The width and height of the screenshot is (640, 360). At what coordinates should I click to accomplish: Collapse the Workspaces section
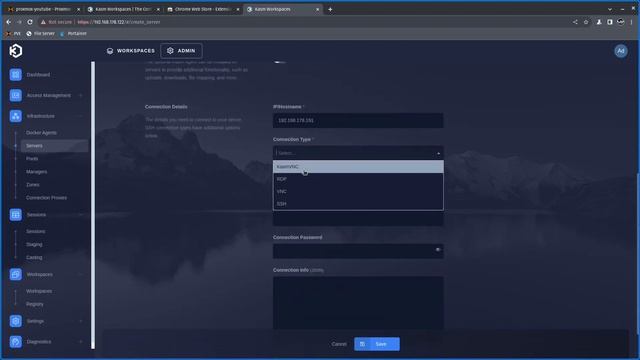[80, 274]
